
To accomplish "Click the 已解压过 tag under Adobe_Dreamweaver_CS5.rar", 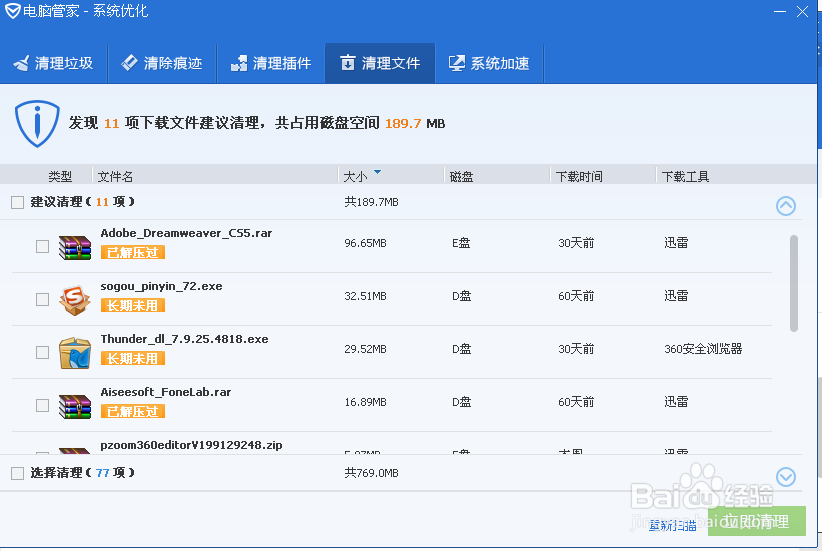I will pyautogui.click(x=133, y=253).
